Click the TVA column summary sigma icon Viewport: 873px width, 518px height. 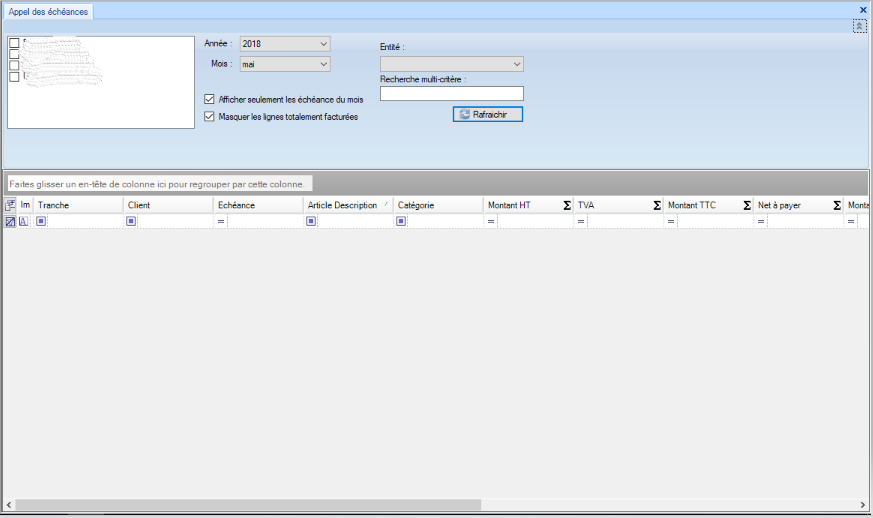[657, 205]
